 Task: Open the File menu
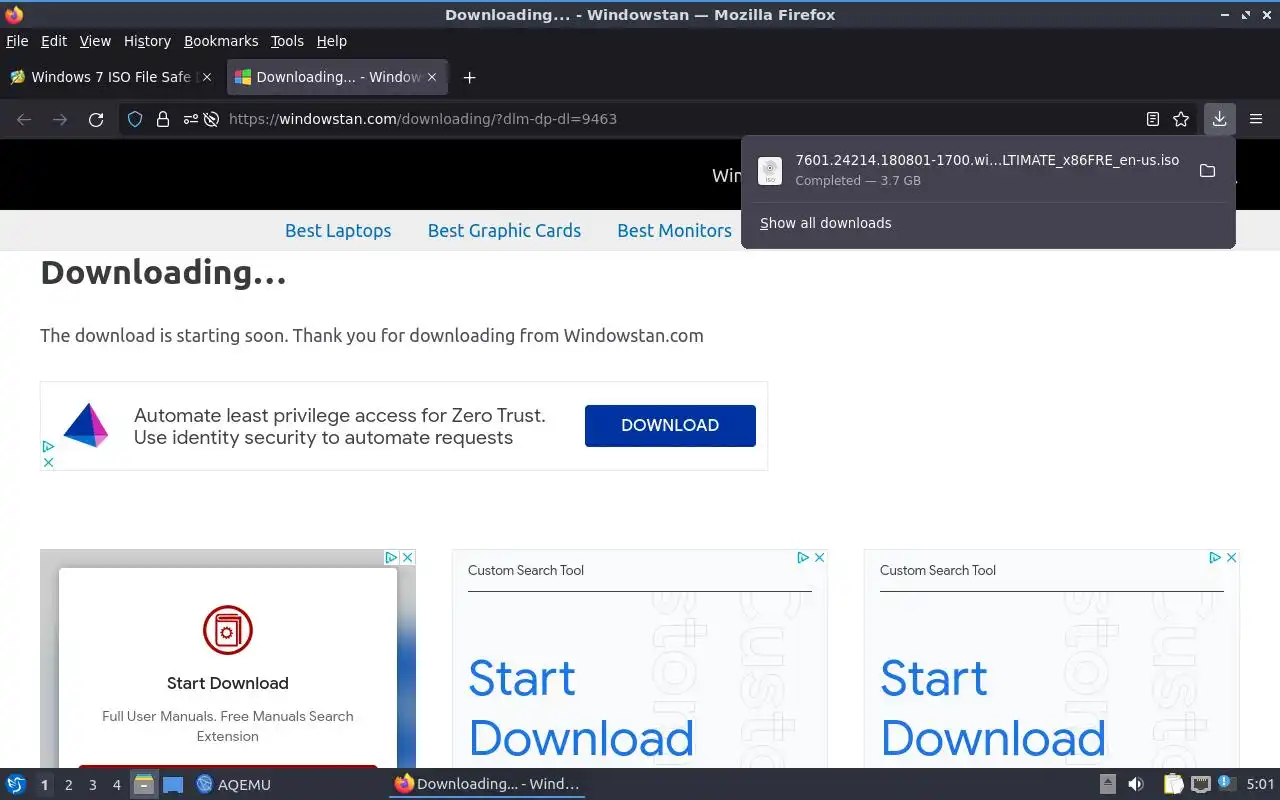tap(17, 41)
